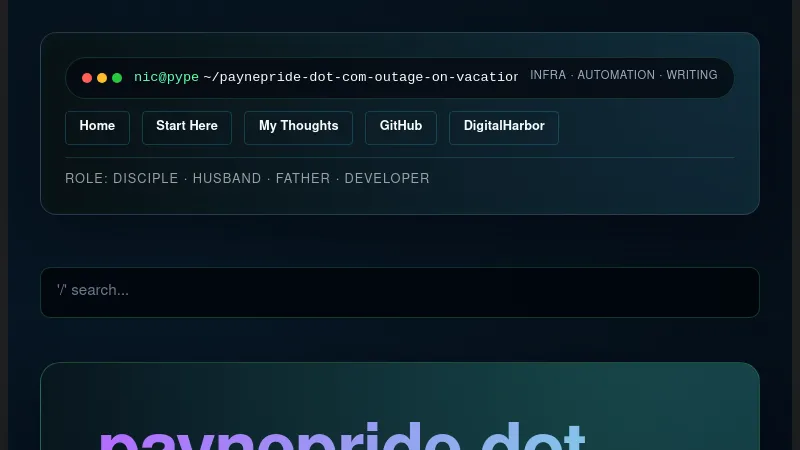Click the yellow terminal dot
Screen dimensions: 800x450
click(102, 78)
